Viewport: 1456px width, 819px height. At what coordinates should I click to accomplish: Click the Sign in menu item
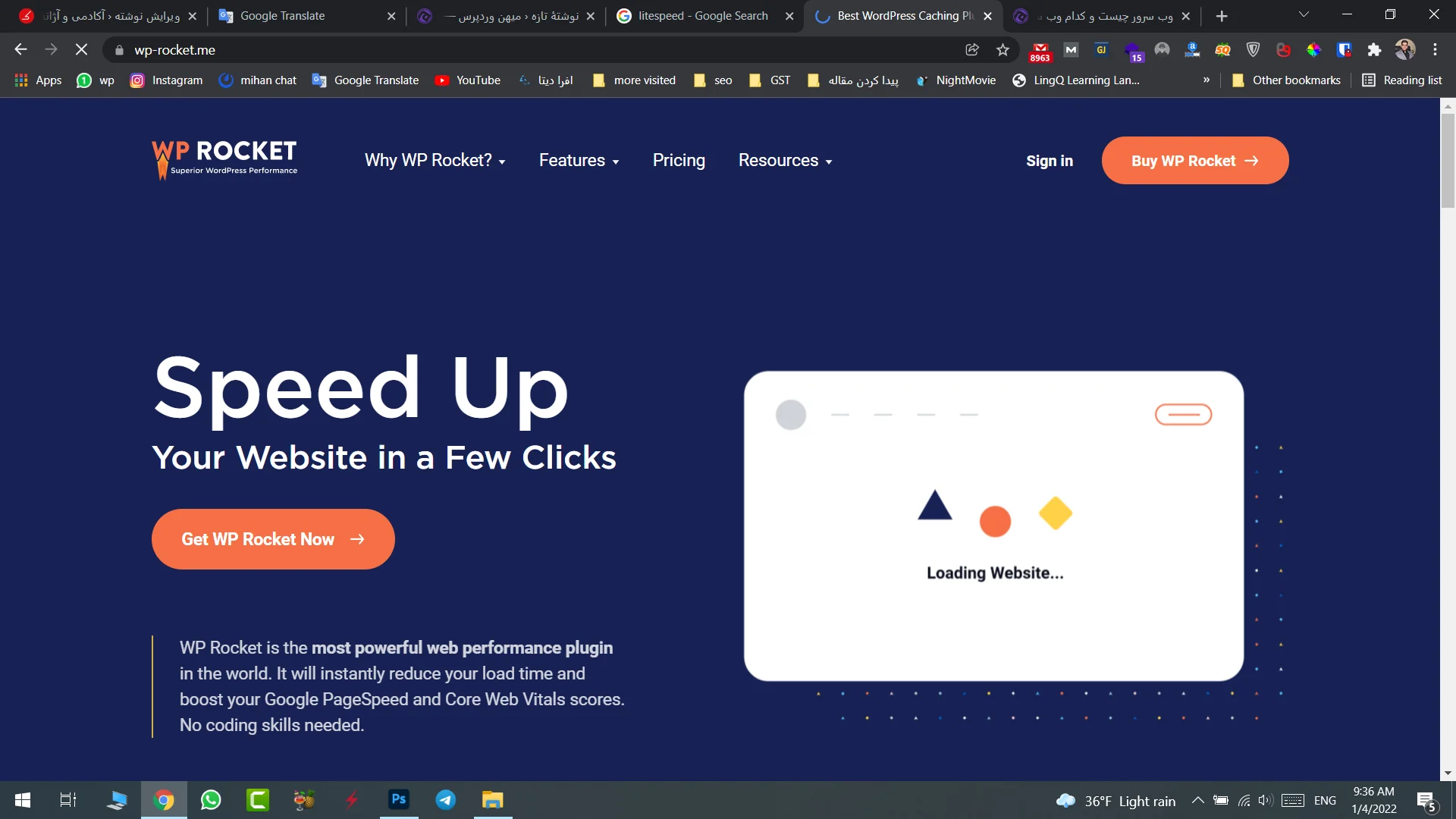click(1050, 160)
